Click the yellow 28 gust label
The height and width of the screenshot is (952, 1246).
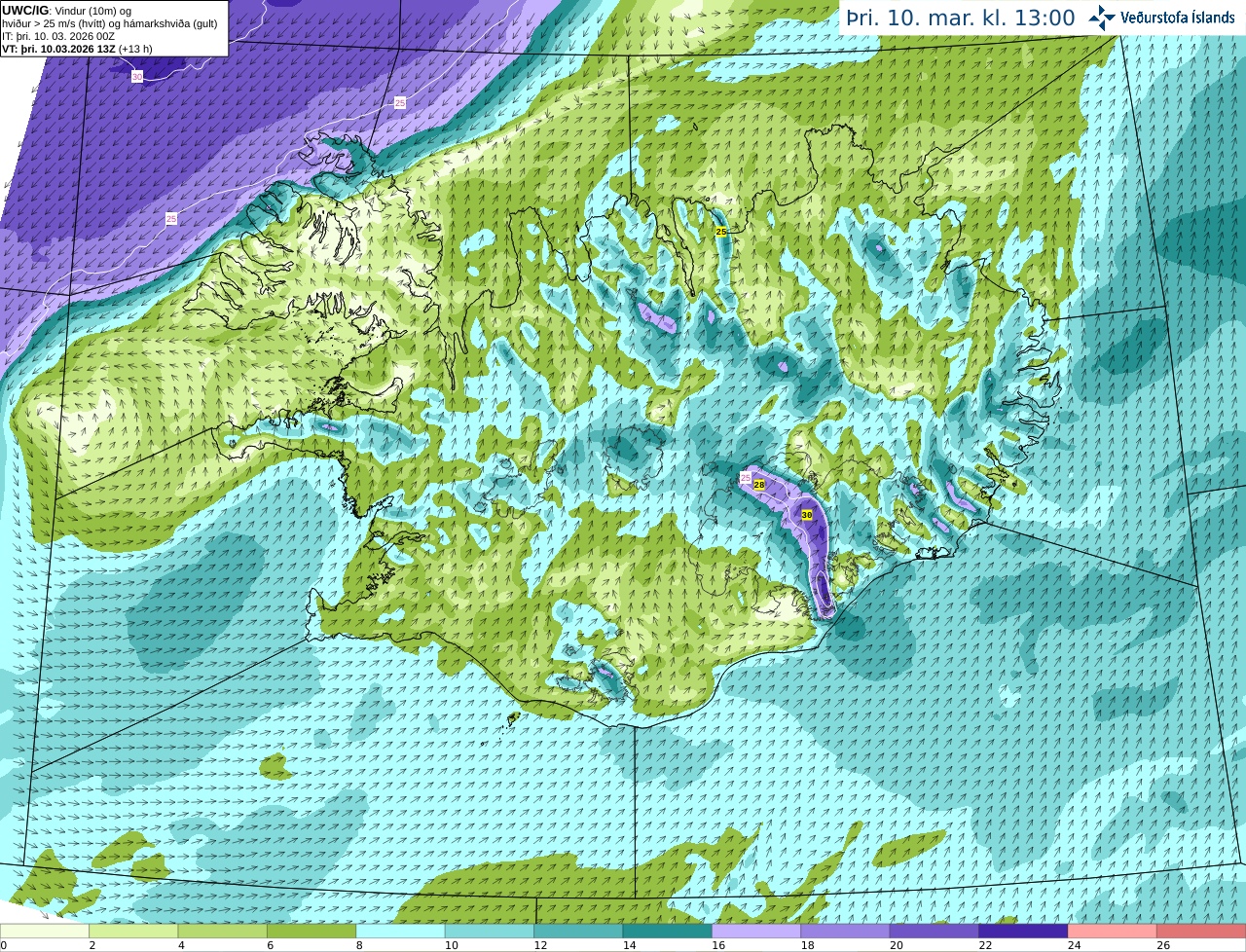(759, 484)
